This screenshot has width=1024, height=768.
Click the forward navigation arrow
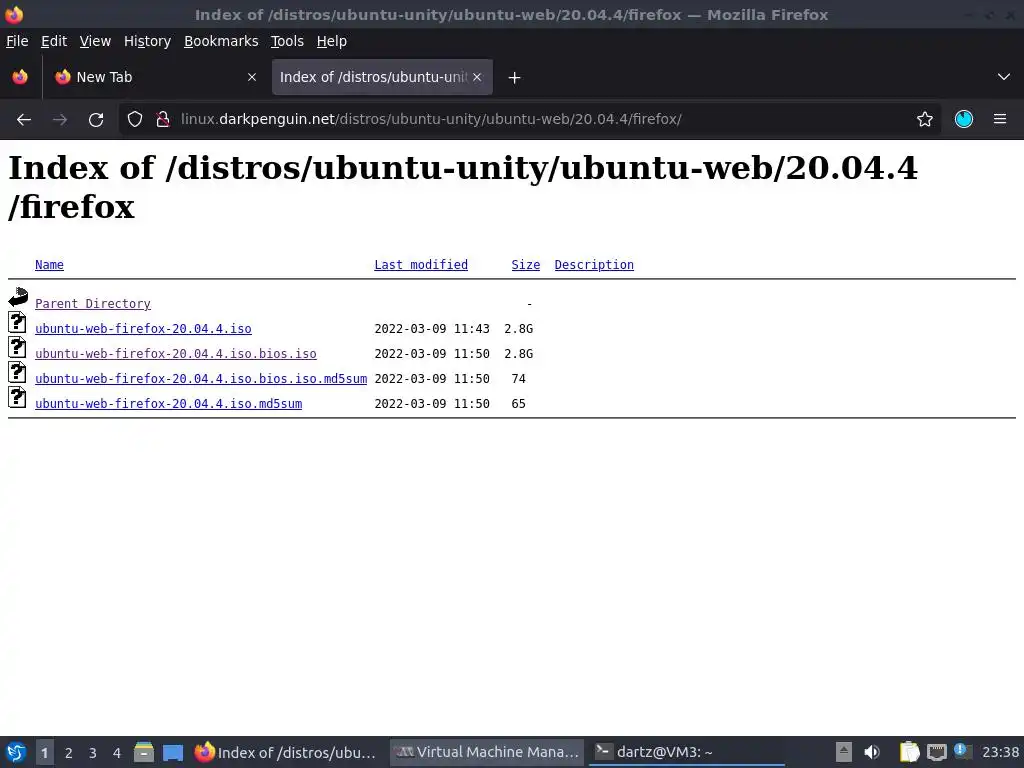(60, 120)
